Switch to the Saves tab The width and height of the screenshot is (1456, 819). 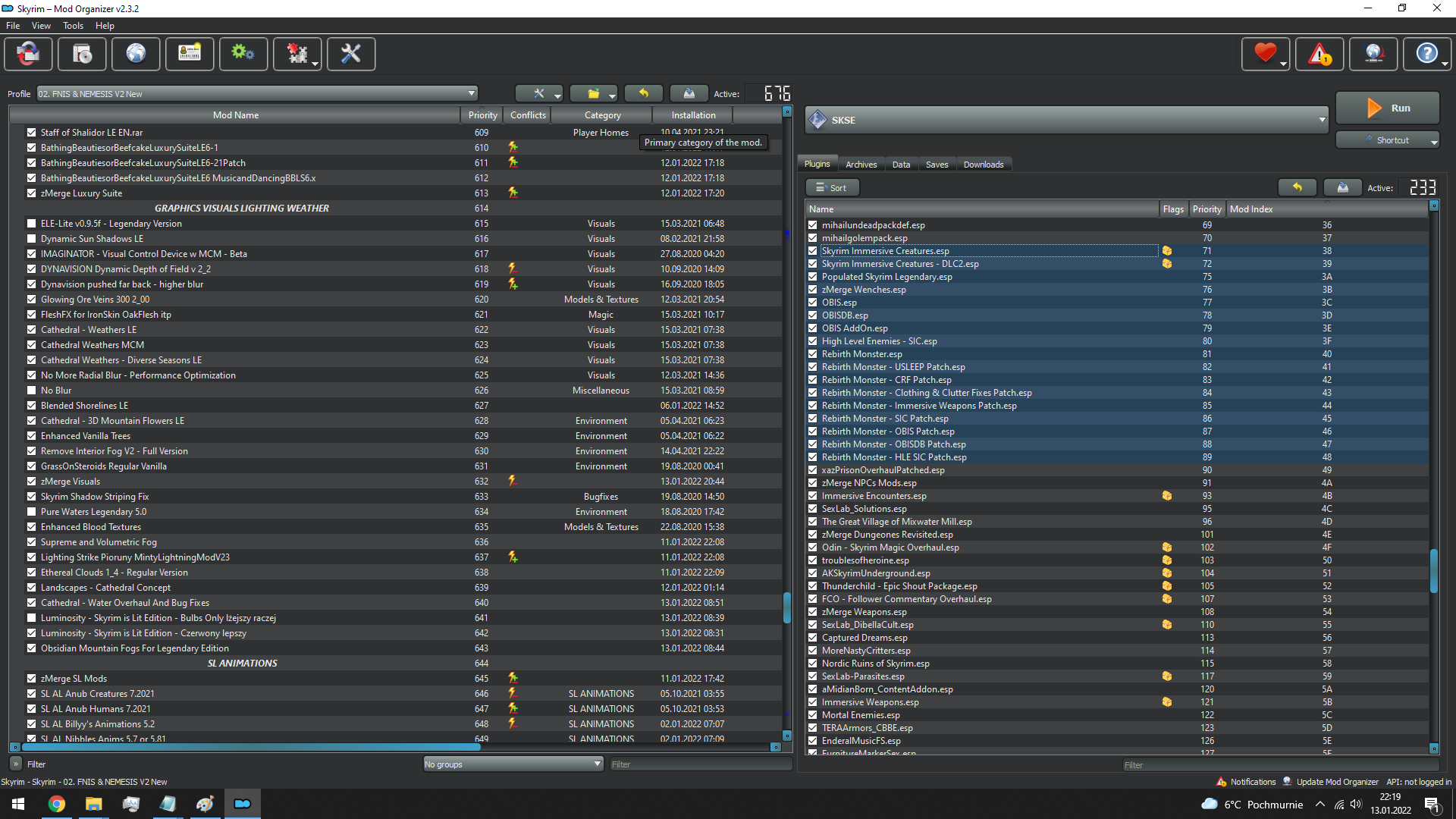[937, 165]
